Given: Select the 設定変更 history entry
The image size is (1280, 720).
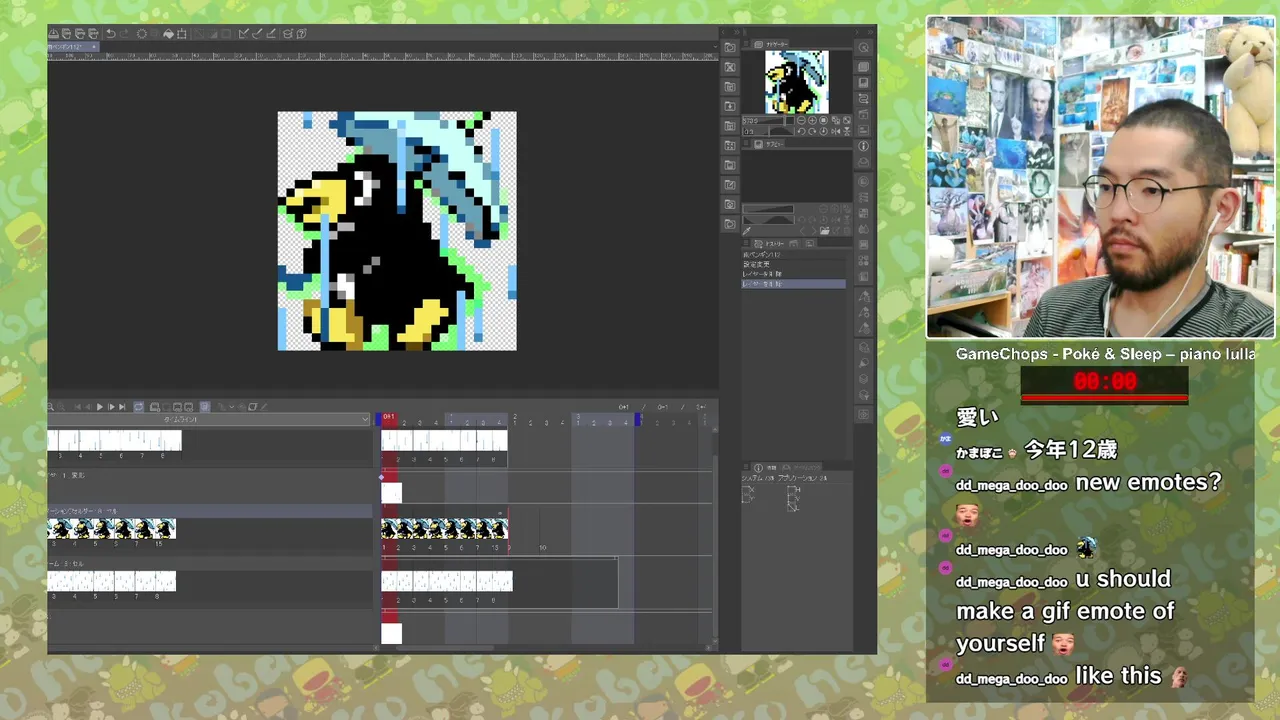Looking at the screenshot, I should coord(793,265).
